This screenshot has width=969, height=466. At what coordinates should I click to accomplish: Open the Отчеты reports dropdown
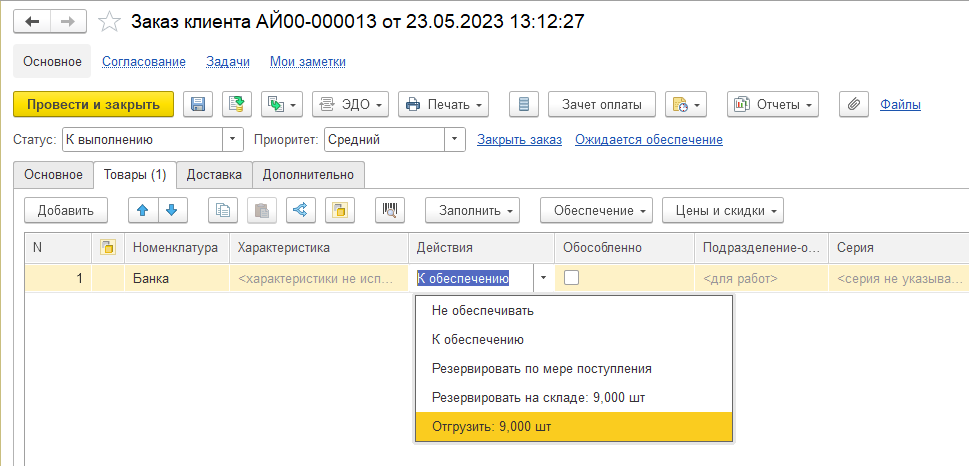[772, 104]
